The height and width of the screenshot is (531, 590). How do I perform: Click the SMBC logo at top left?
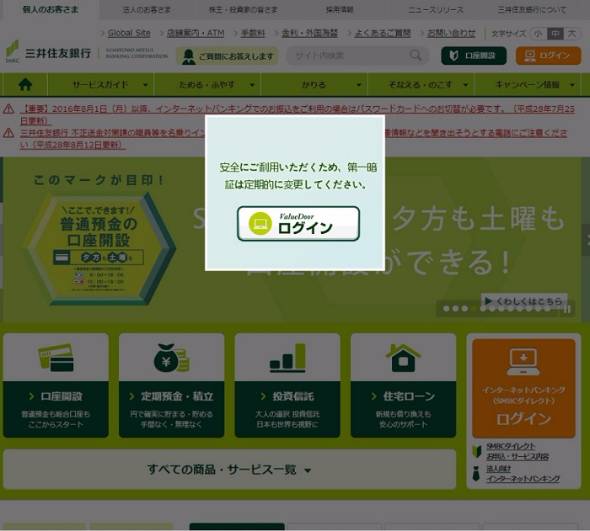pos(48,53)
